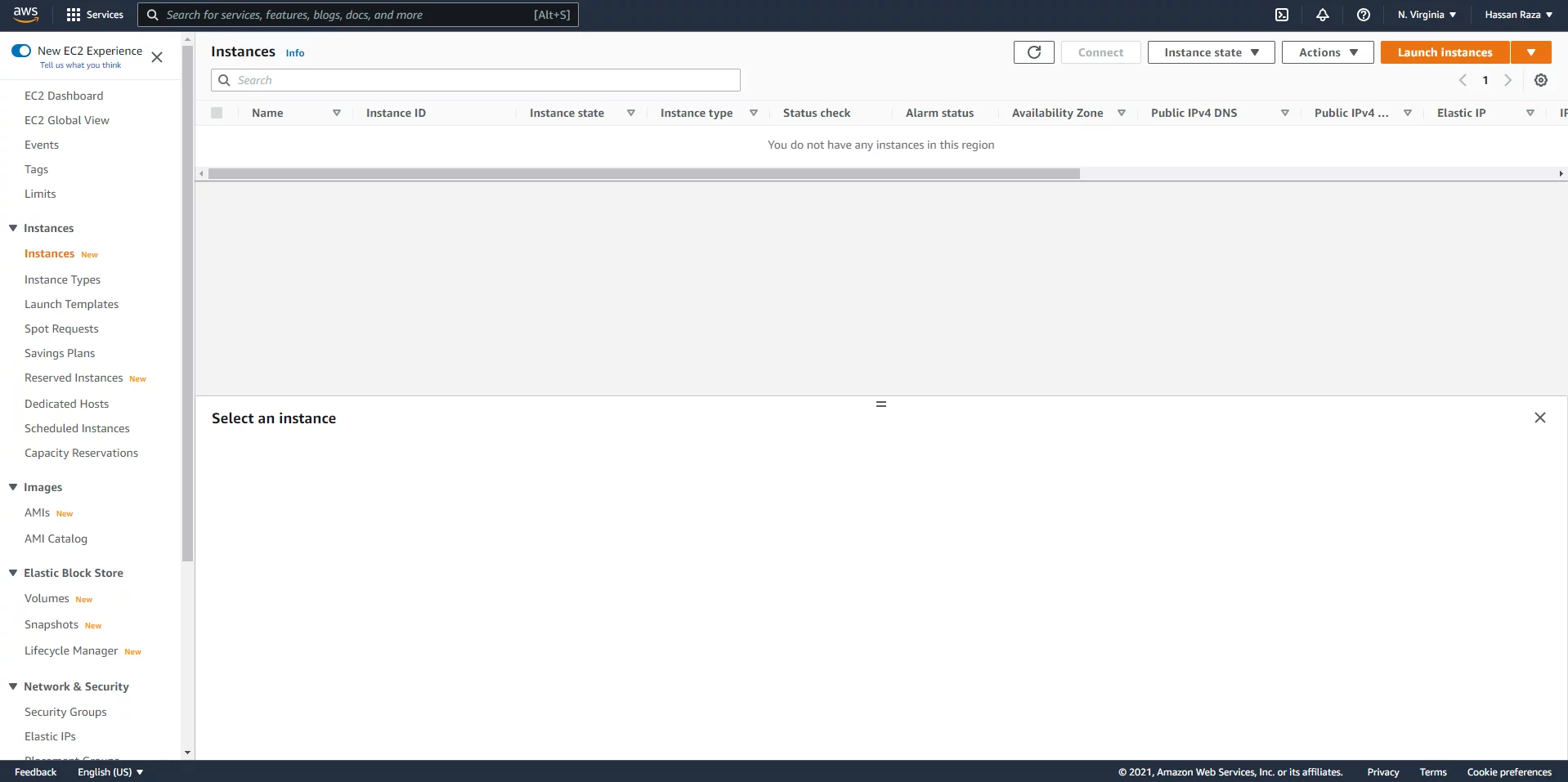1568x782 pixels.
Task: Open EC2 Global View
Action: (67, 120)
